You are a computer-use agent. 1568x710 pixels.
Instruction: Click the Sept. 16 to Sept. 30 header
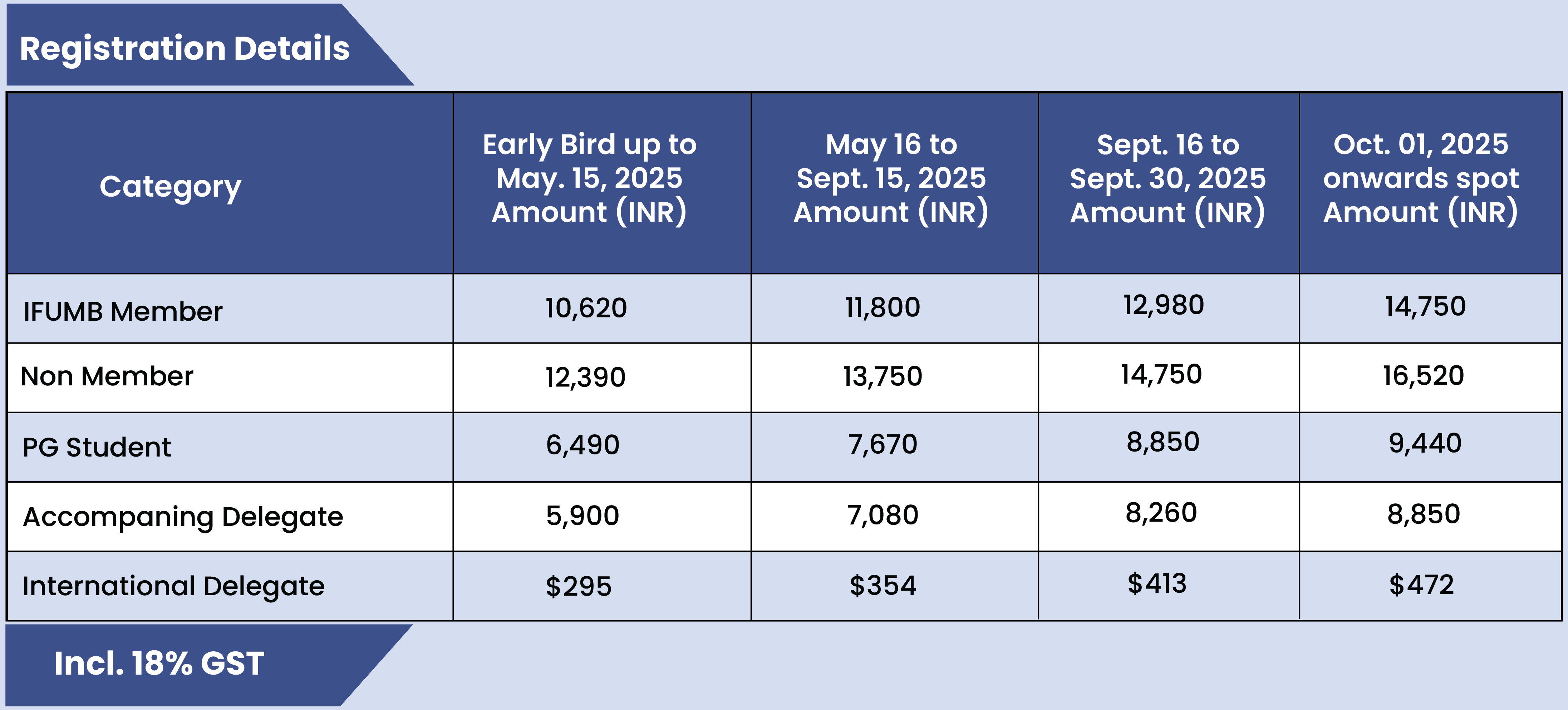pos(1168,179)
